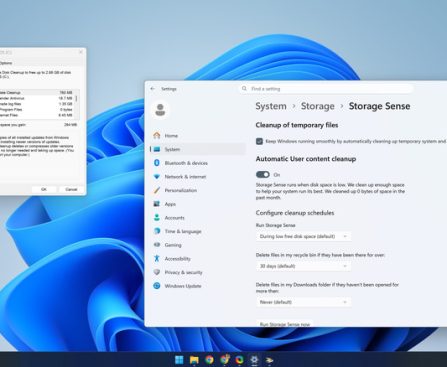Open the user profile avatar in Settings
The height and width of the screenshot is (367, 447).
160,110
